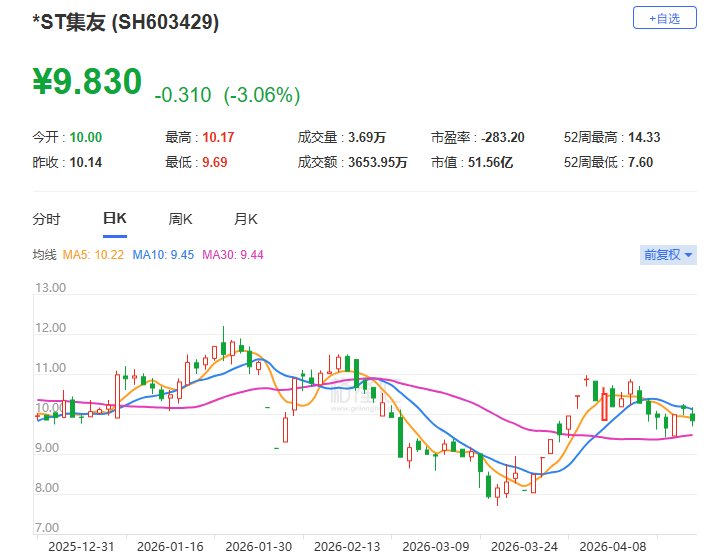Click the dropdown arrow beside 前复权
The image size is (711, 558).
coord(688,255)
